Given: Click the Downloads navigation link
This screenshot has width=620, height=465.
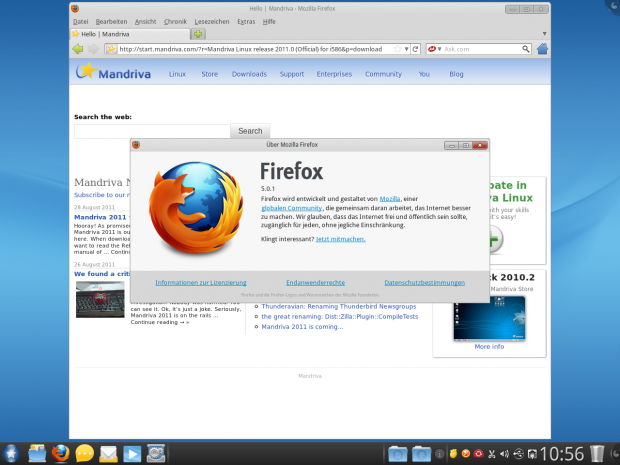Looking at the screenshot, I should point(250,74).
